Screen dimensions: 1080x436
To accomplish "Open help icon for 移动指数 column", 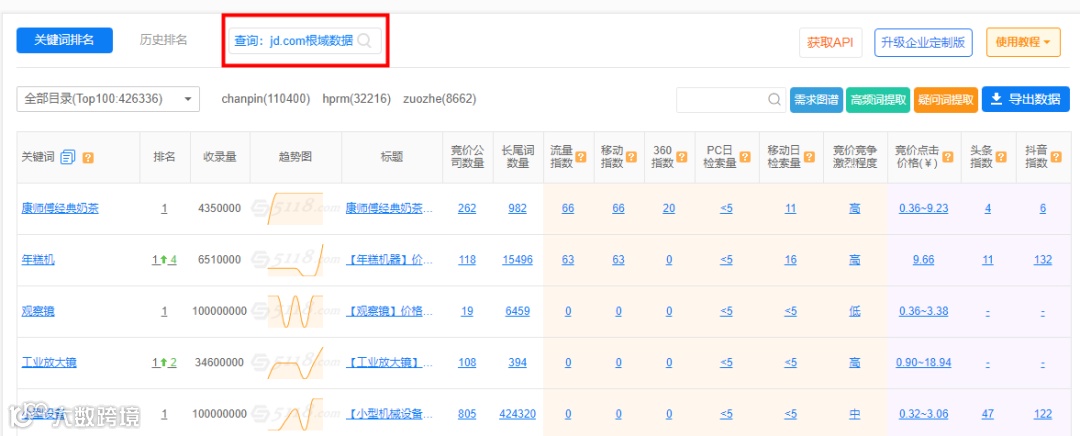I will (630, 156).
